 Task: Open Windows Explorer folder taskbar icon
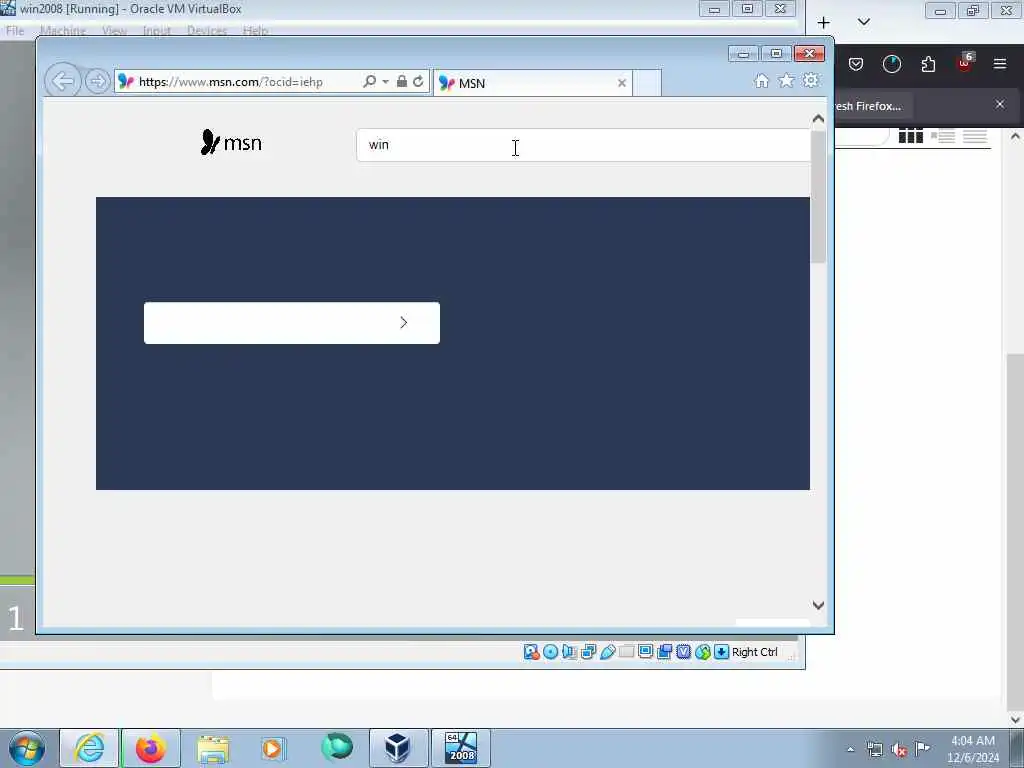pos(213,748)
